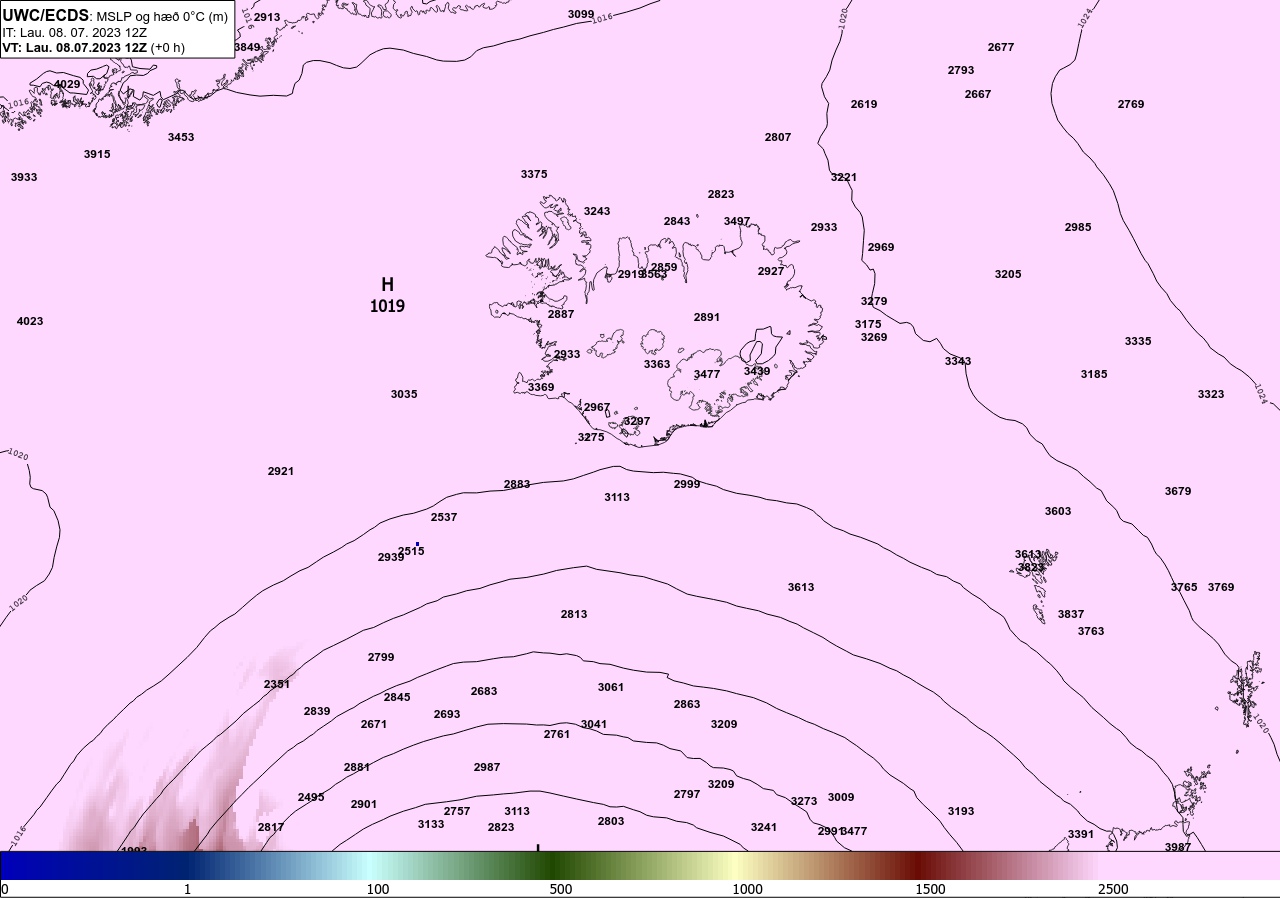This screenshot has height=898, width=1280.
Task: Click the 1500 label on the color scale
Action: [930, 889]
